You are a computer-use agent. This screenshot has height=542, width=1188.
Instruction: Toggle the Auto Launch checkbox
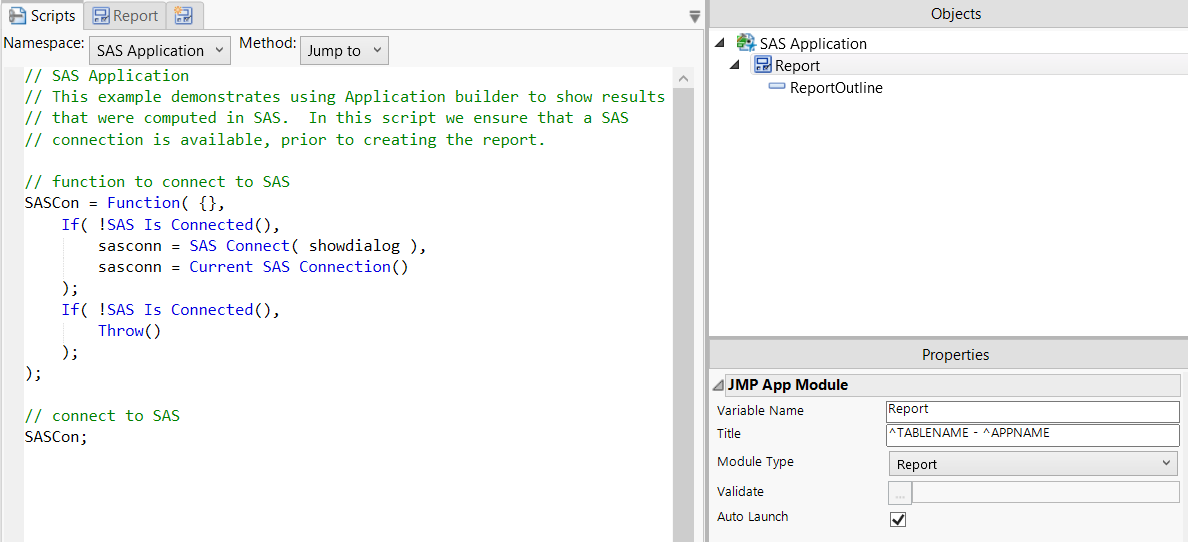pos(898,519)
